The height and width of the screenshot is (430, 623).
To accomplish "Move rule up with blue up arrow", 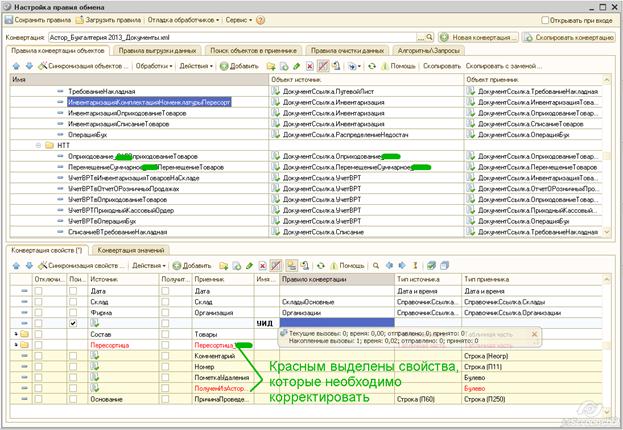I will (16, 66).
